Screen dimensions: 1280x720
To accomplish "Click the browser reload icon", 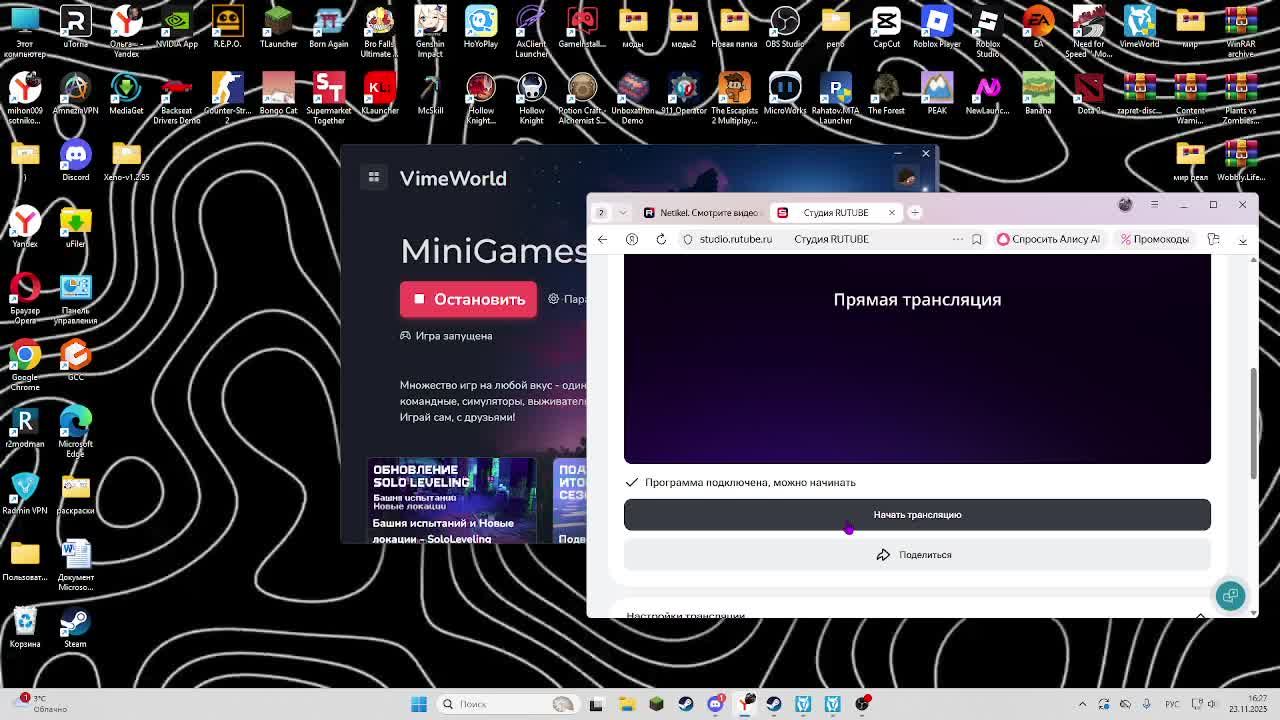I will click(x=661, y=239).
